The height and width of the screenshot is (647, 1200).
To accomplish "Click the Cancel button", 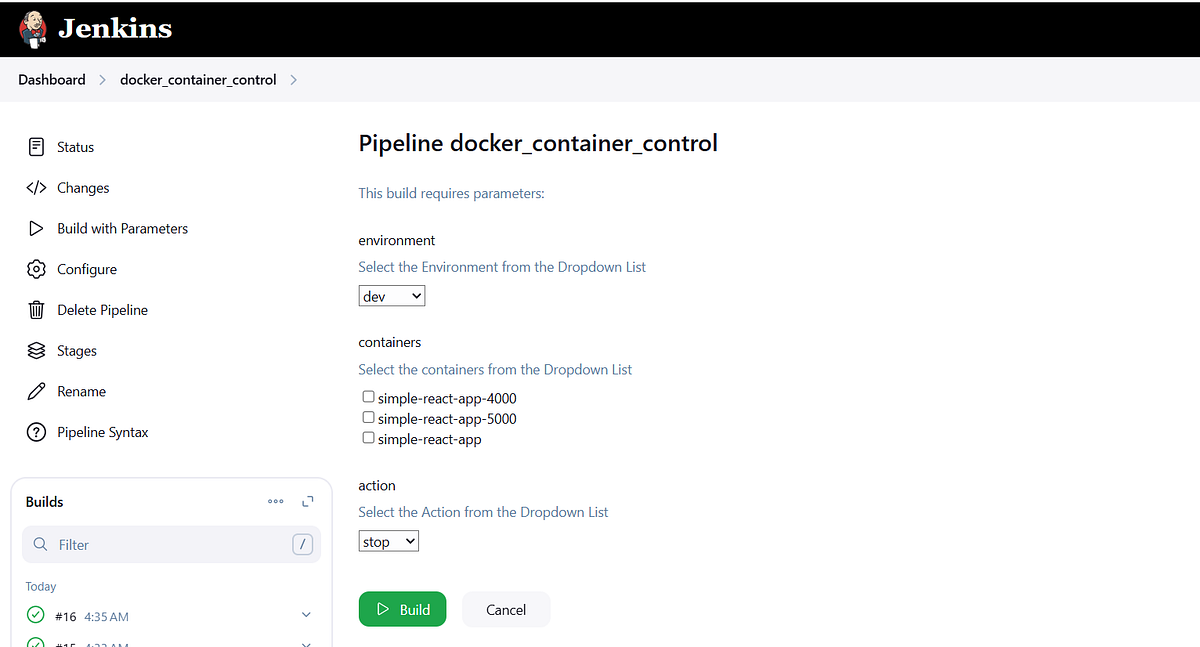I will pos(505,609).
